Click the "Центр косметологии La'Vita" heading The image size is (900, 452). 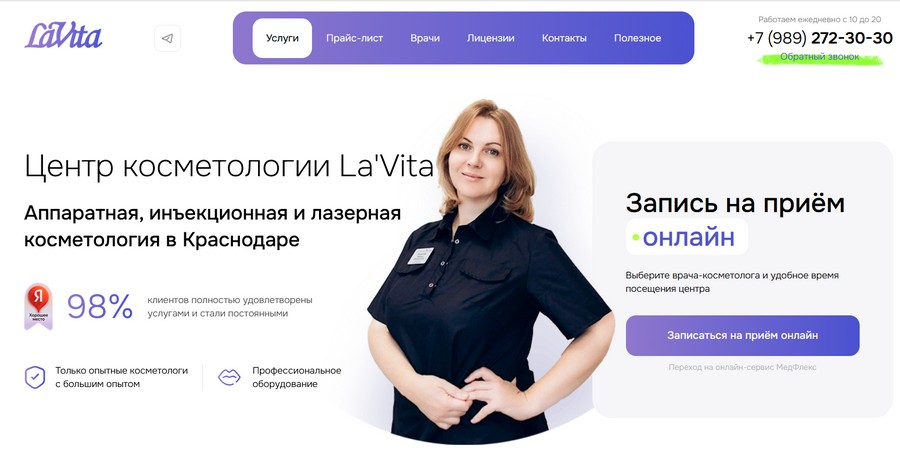click(229, 167)
